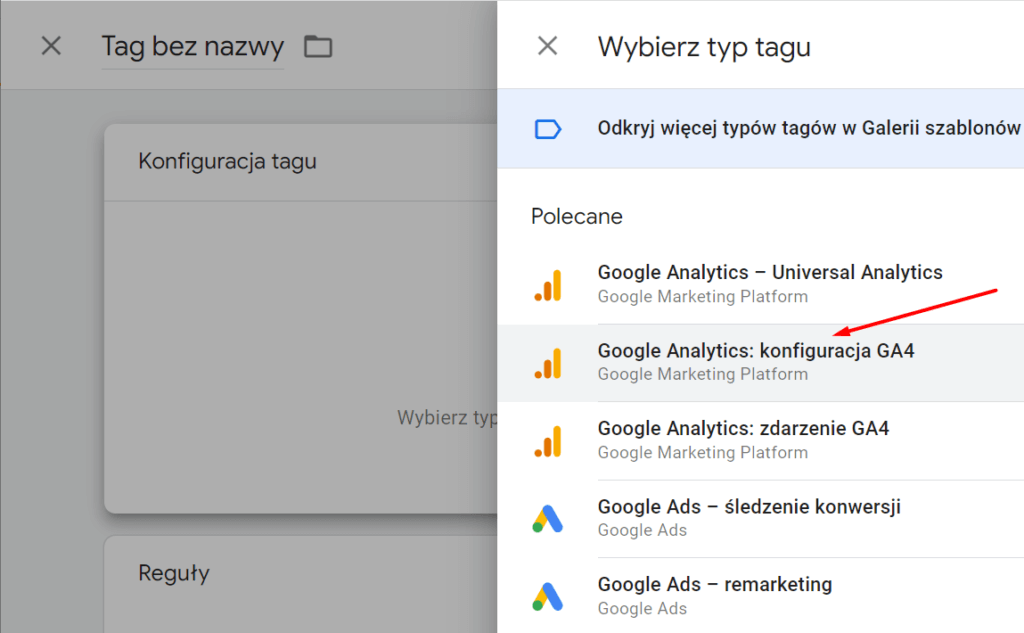Image resolution: width=1024 pixels, height=633 pixels.
Task: Click the 'Polecane' section heading
Action: click(577, 216)
